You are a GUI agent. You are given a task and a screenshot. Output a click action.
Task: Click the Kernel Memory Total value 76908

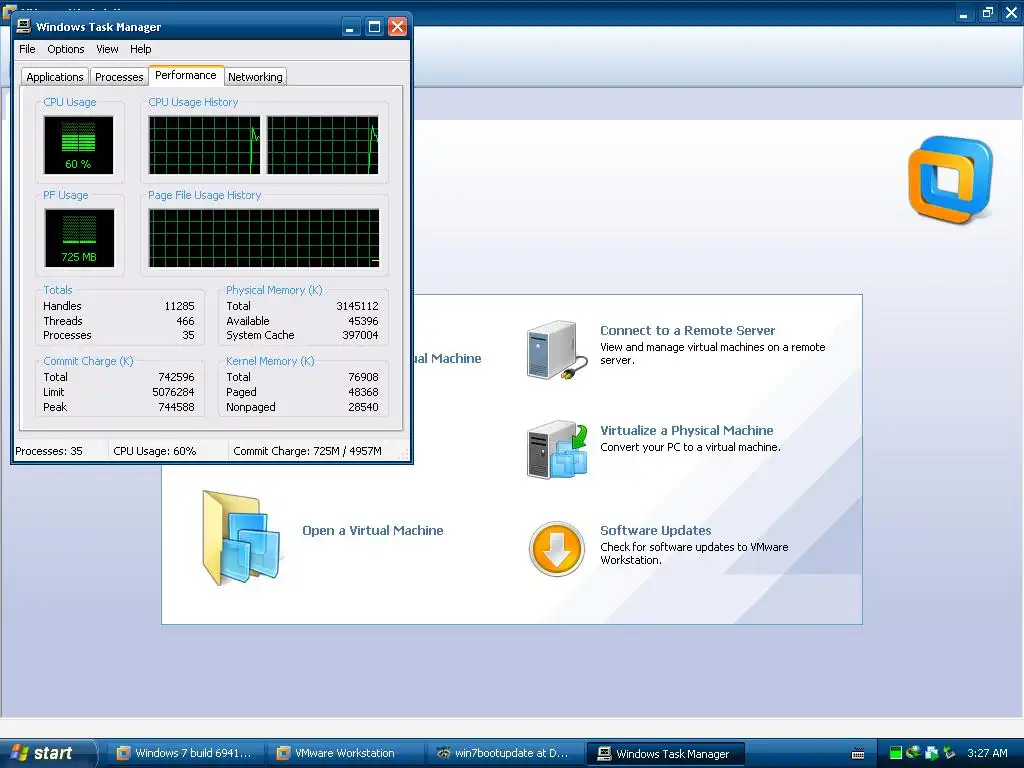click(x=363, y=377)
